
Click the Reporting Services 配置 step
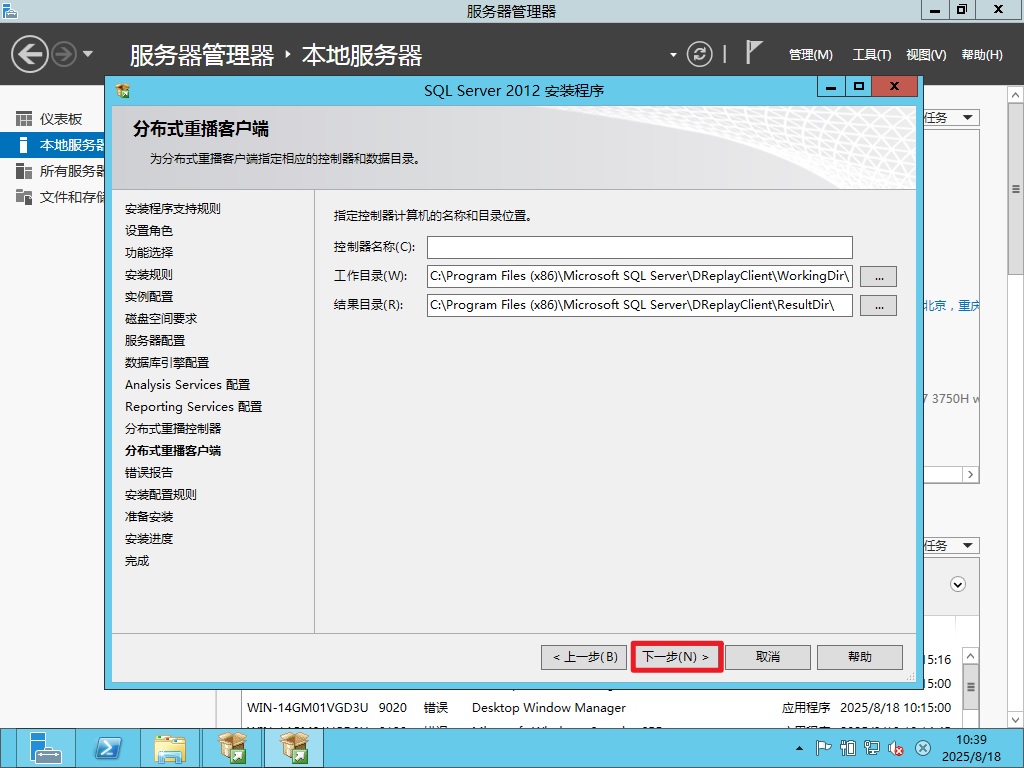tap(193, 407)
